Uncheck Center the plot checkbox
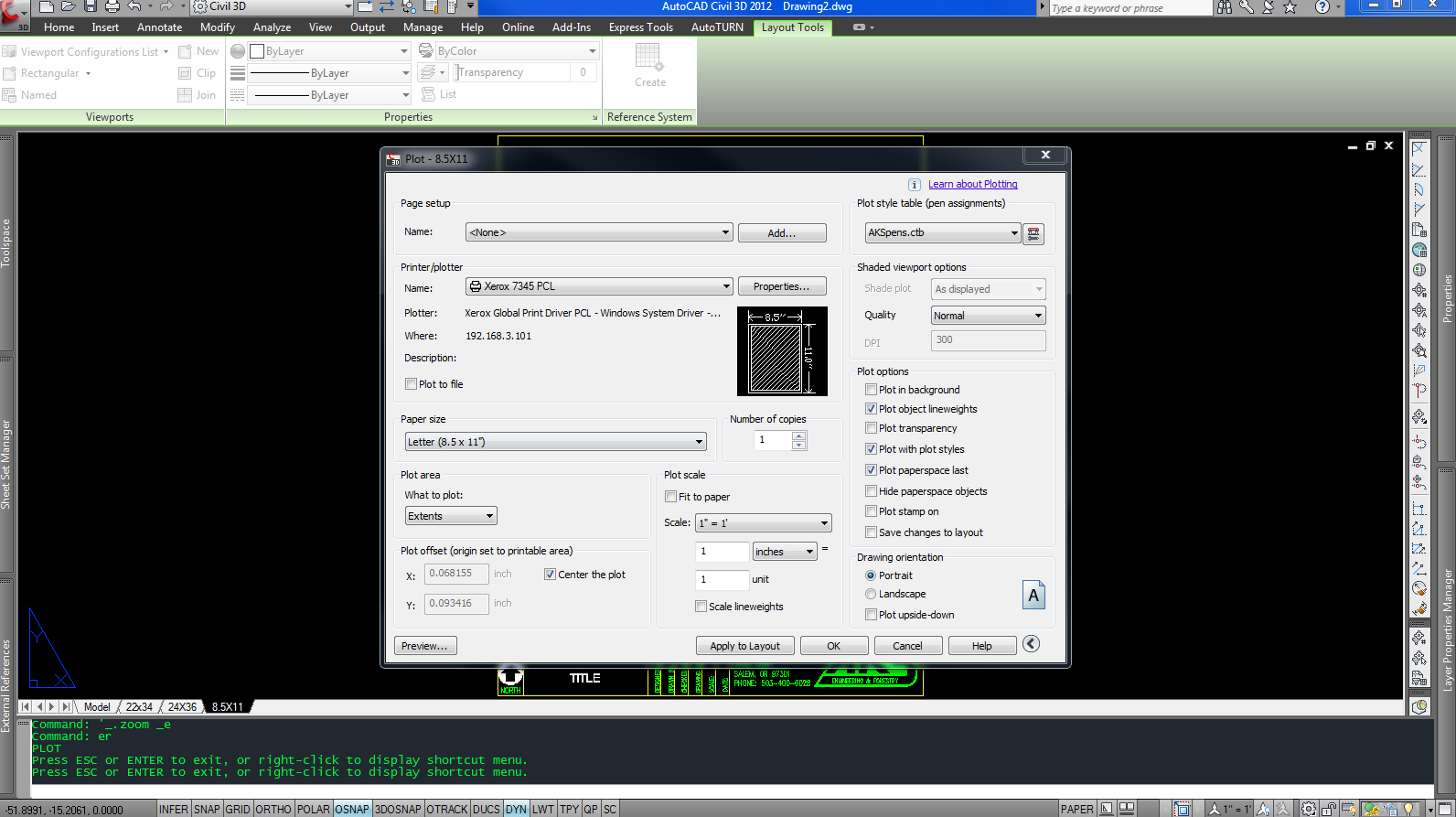The height and width of the screenshot is (817, 1456). point(550,575)
